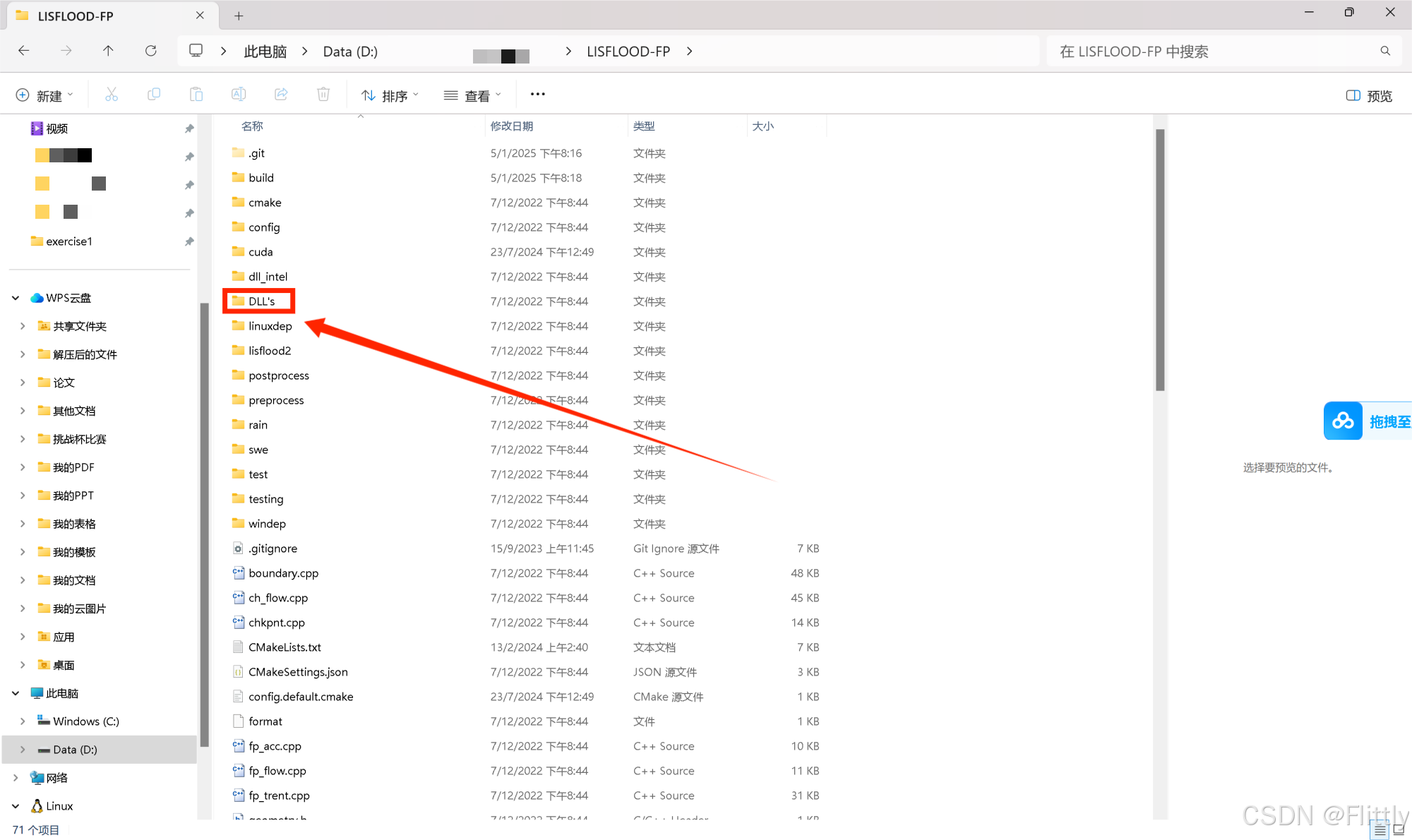Go up one directory level
This screenshot has height=840, width=1412.
click(108, 51)
